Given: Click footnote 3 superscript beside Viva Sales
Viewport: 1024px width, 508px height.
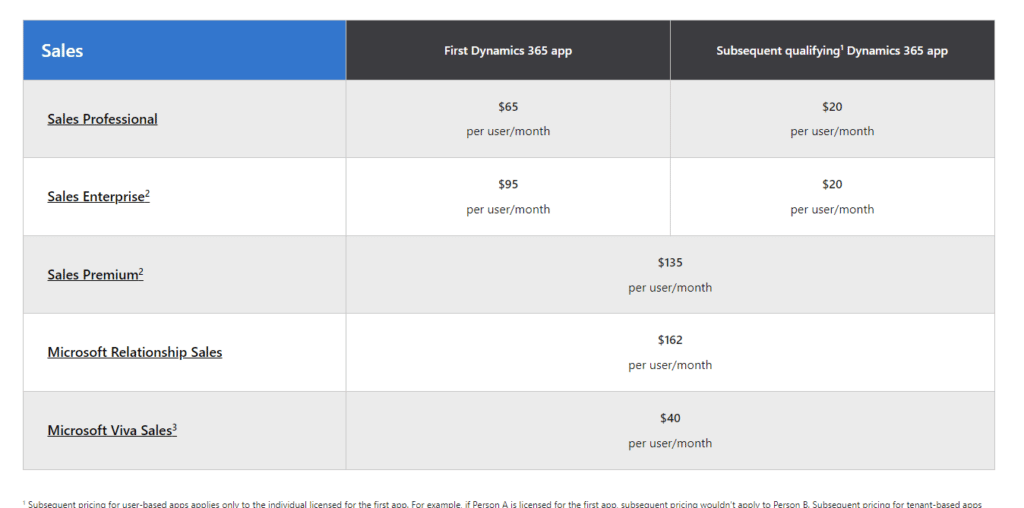Looking at the screenshot, I should pos(174,426).
